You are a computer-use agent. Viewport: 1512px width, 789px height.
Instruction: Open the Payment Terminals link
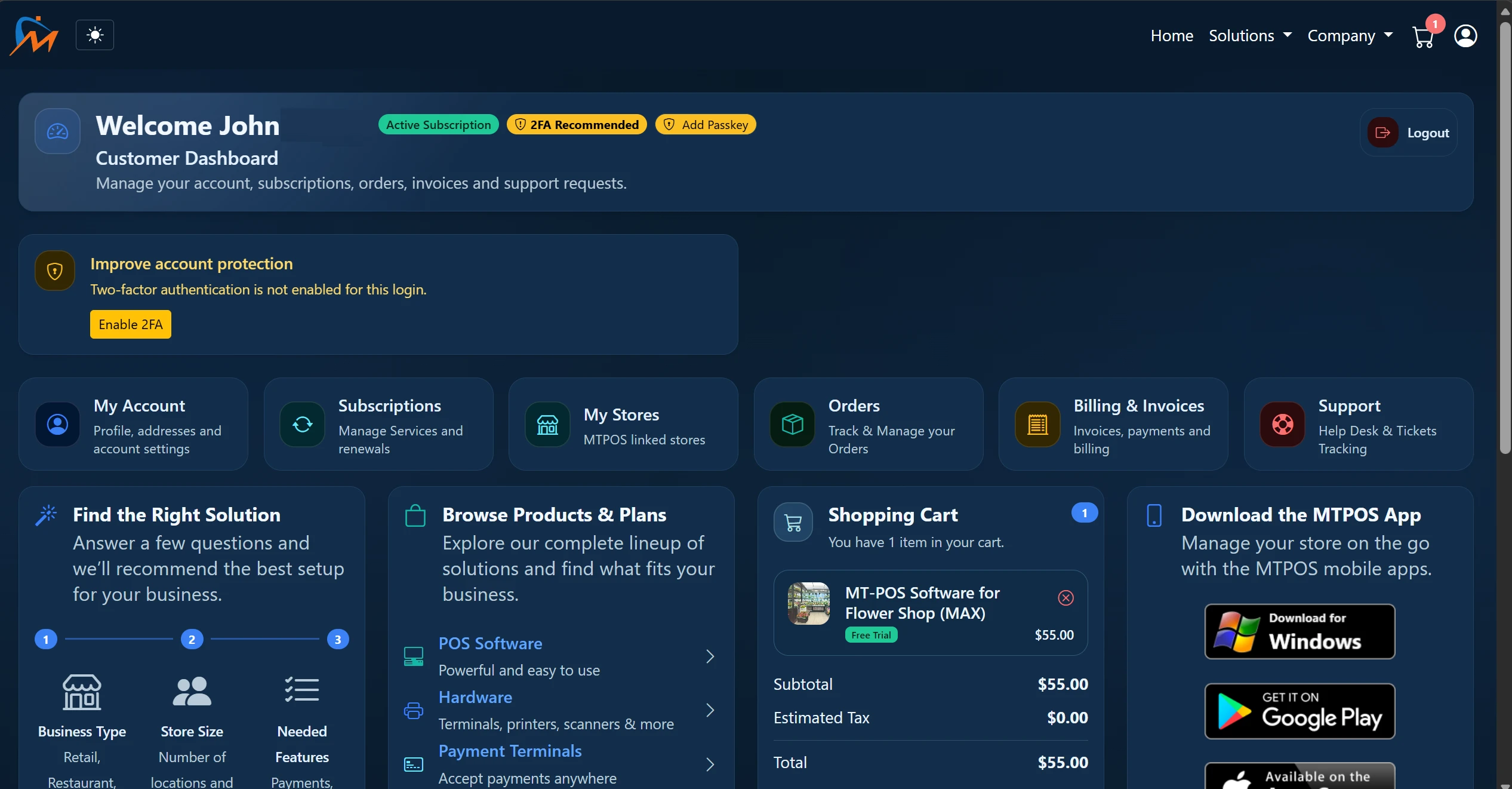[510, 751]
